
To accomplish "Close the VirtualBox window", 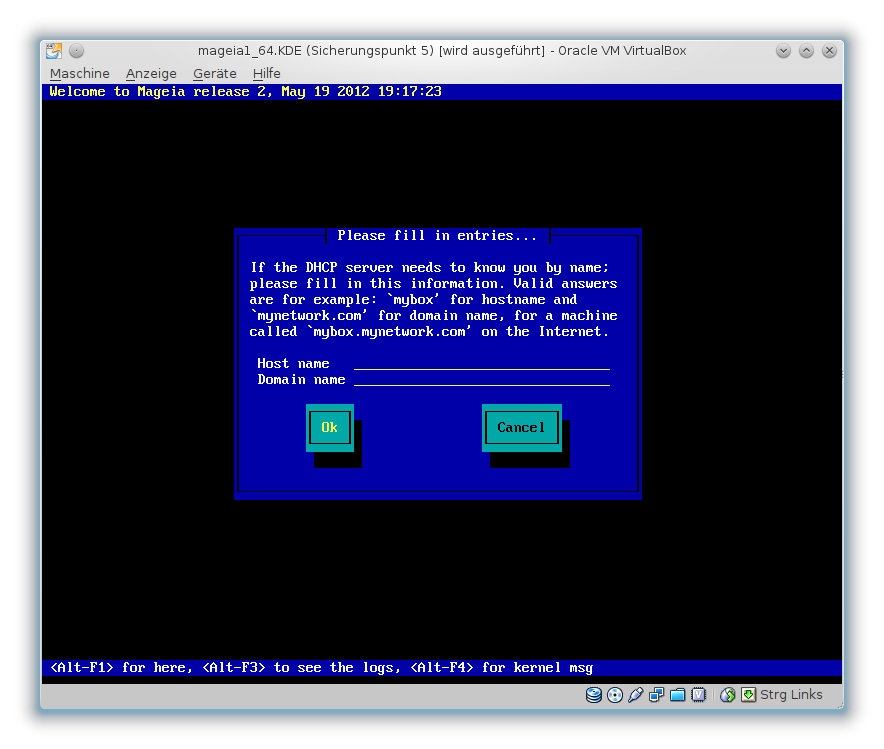I will [x=828, y=51].
